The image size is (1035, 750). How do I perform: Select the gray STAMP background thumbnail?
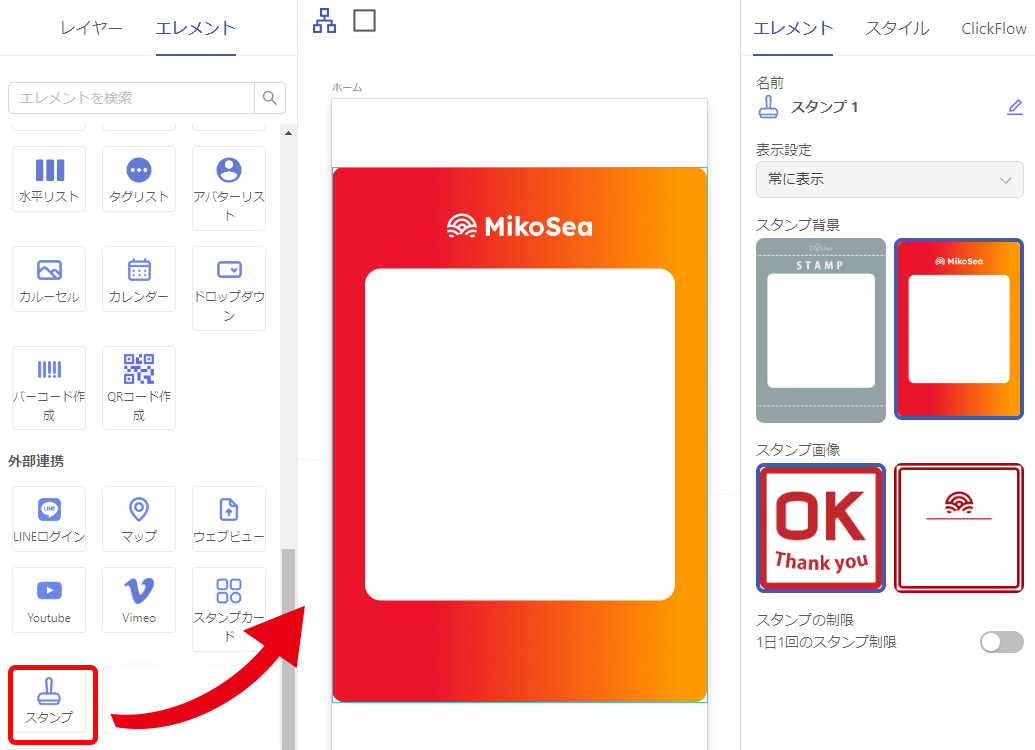coord(820,330)
